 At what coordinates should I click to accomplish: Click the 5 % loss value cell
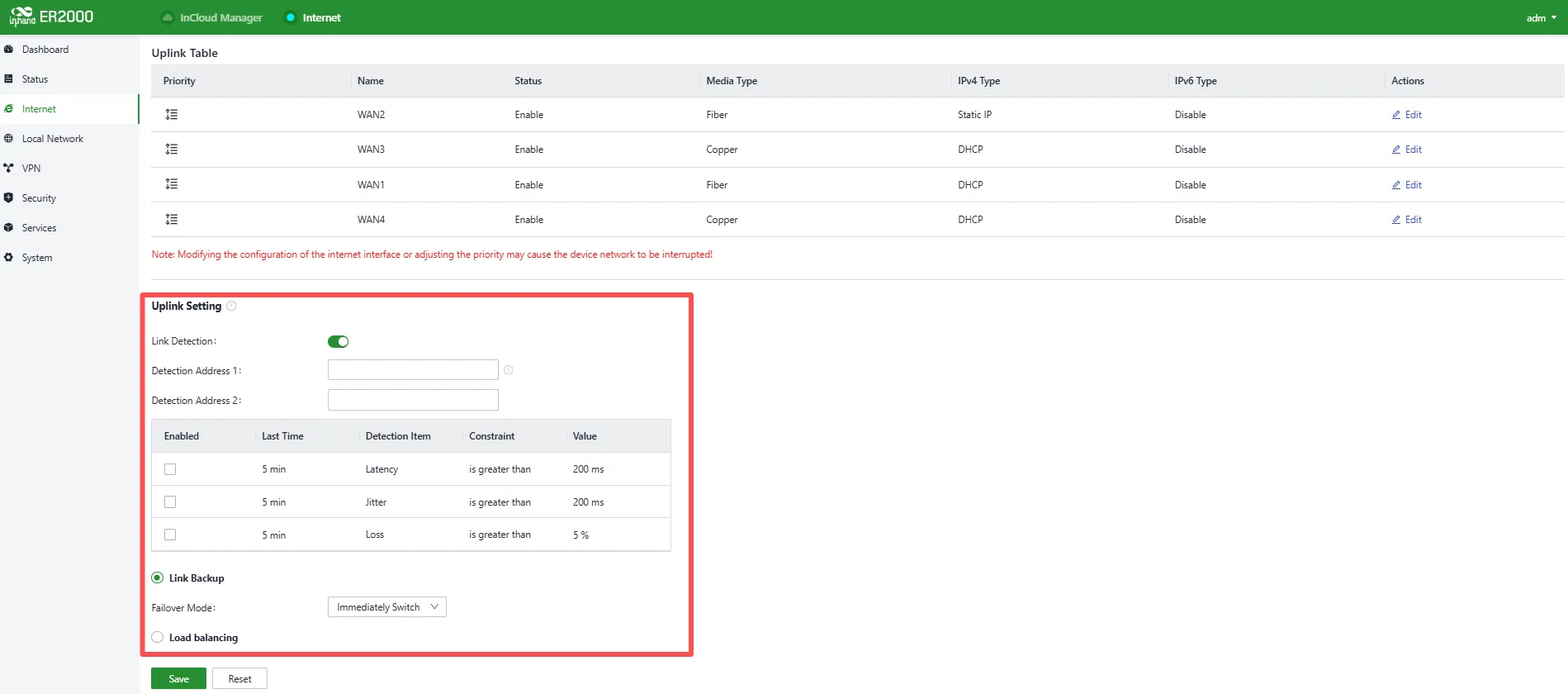click(x=581, y=535)
